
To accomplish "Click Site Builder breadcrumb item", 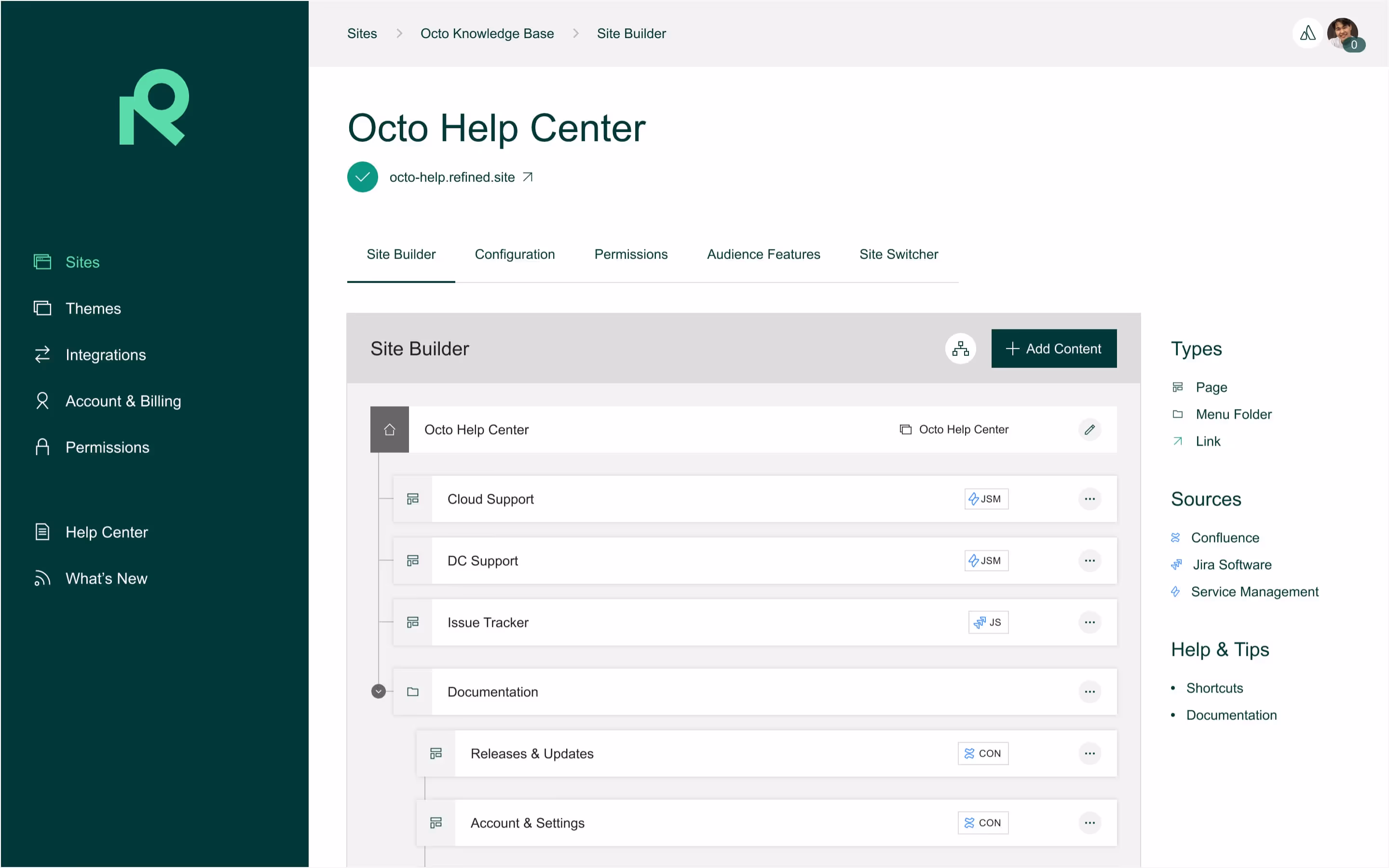I will 631,33.
